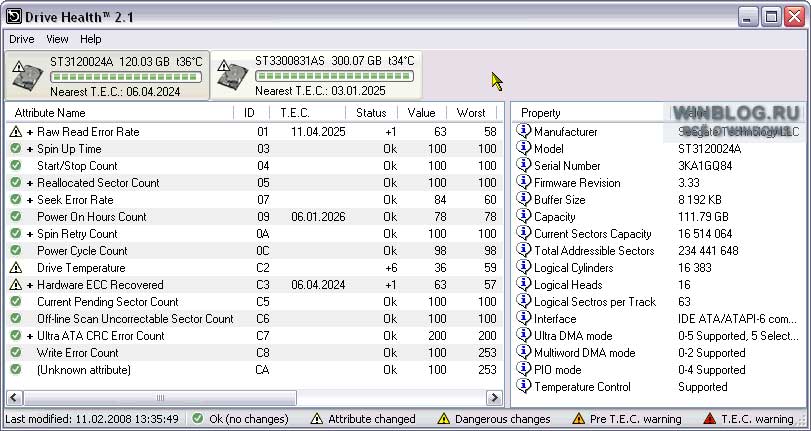Click OK icon for Current Pending Sector Count
The image size is (811, 431).
[16, 301]
